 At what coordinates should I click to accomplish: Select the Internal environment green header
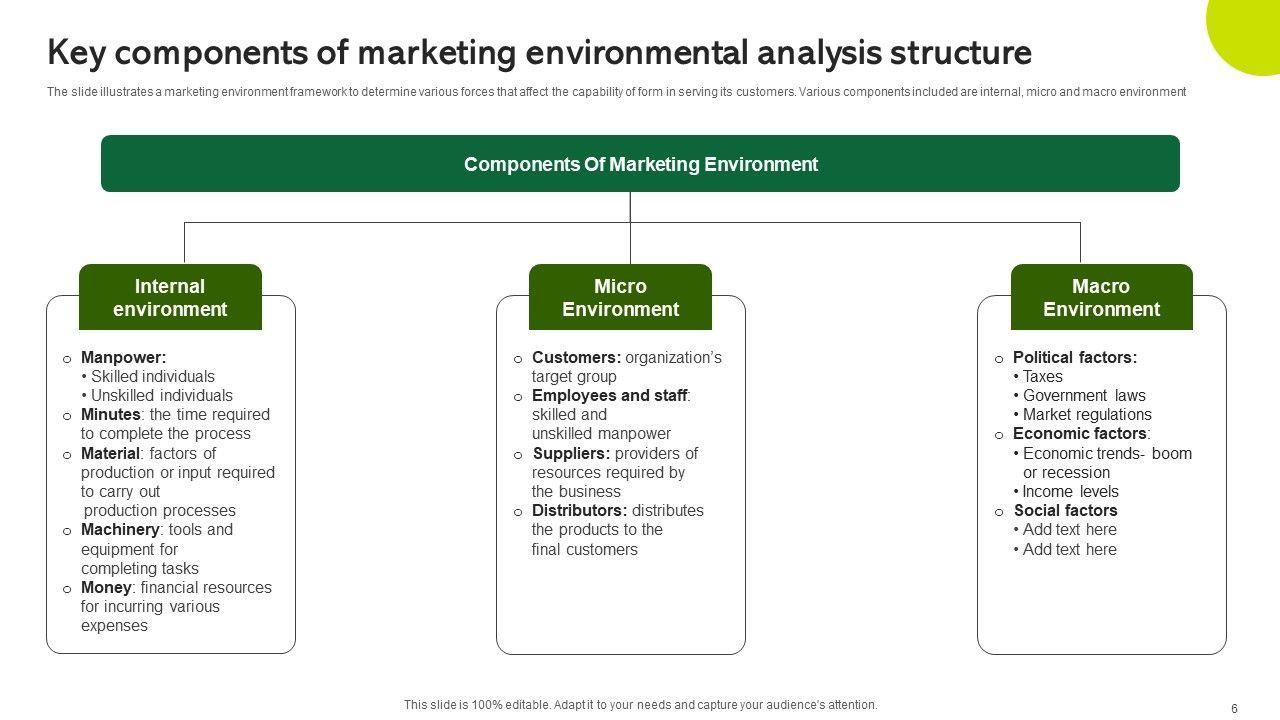pos(170,298)
